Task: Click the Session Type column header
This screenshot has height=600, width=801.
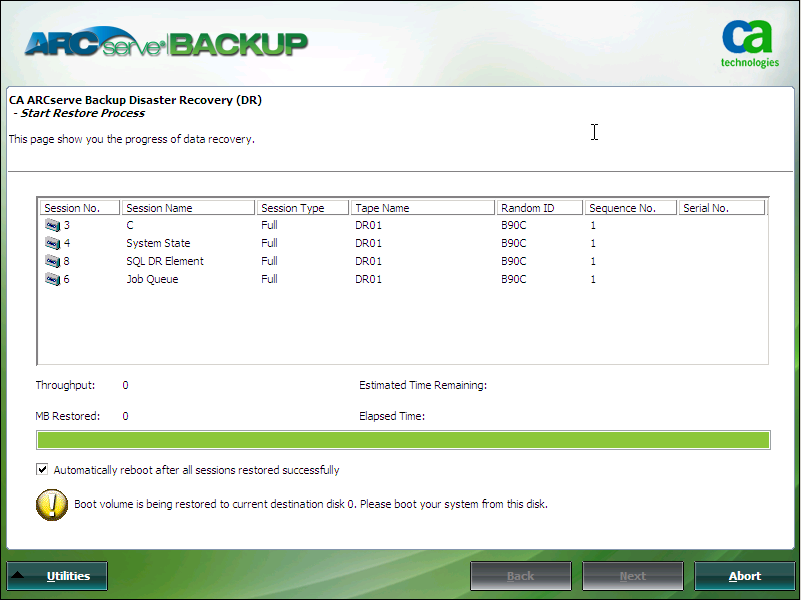Action: coord(303,208)
